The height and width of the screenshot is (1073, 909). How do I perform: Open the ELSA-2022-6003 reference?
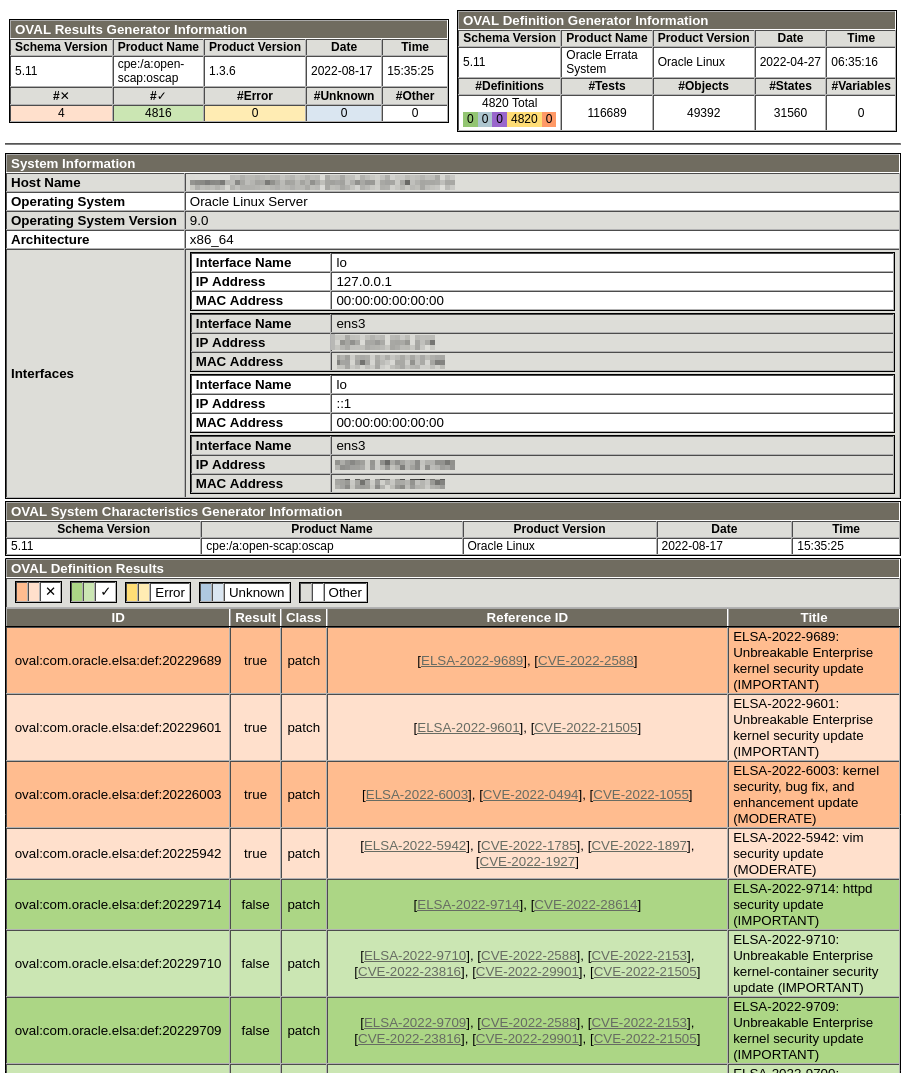[417, 795]
